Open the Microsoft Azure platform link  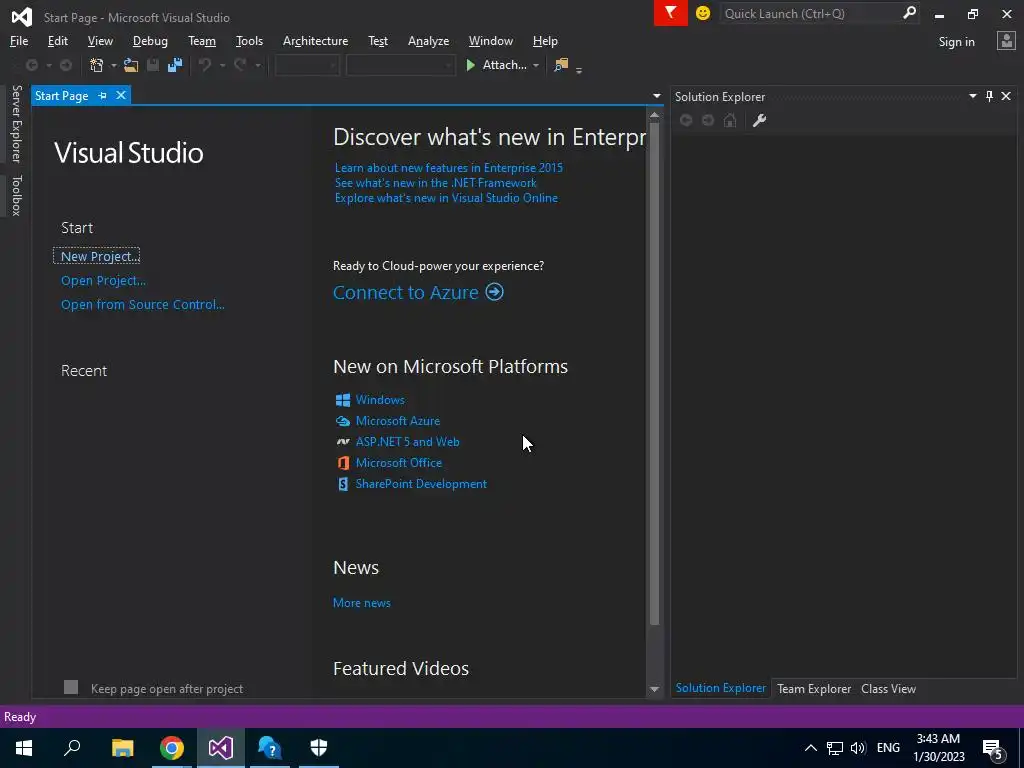(x=398, y=421)
